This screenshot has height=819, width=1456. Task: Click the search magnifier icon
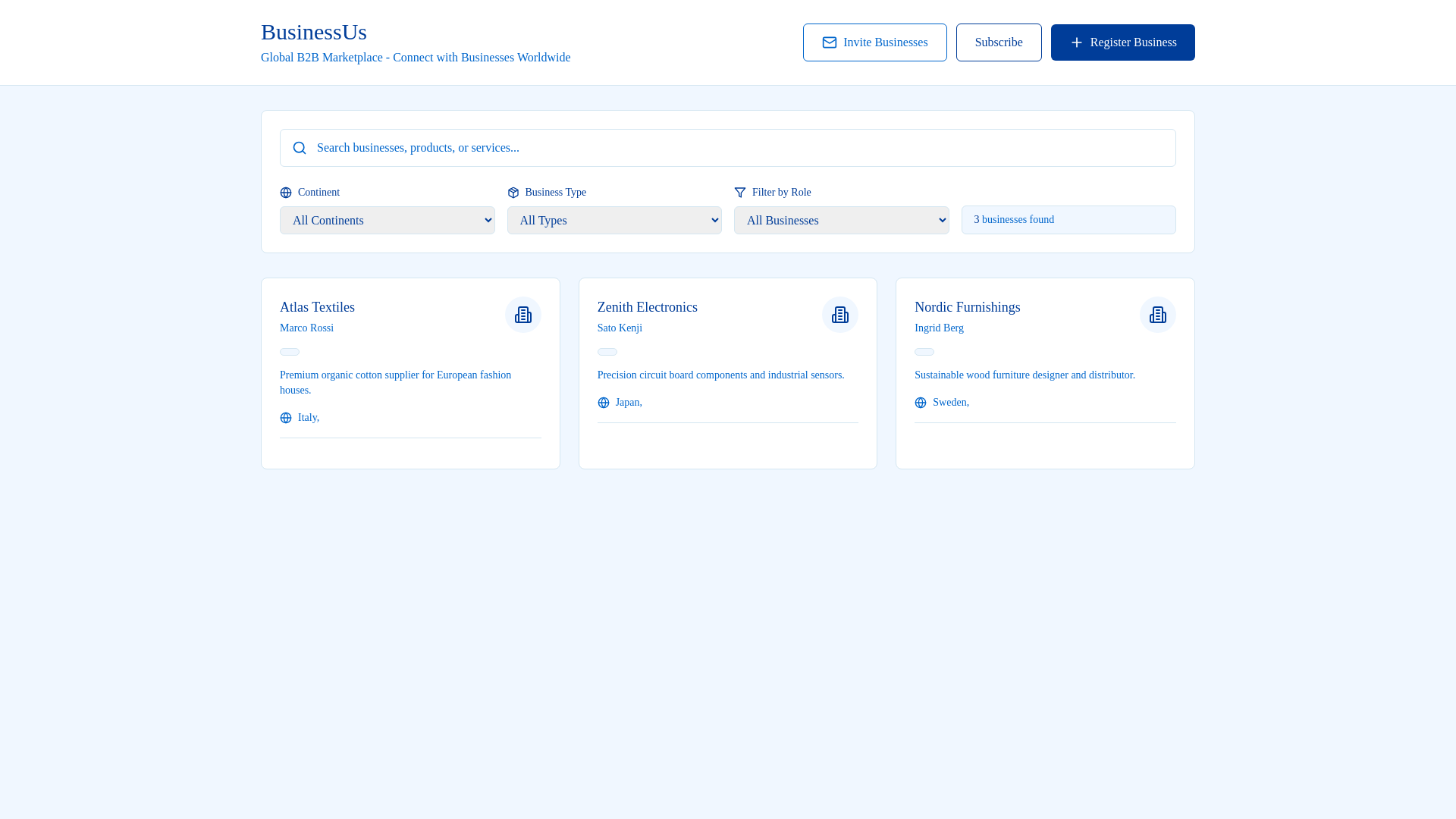pyautogui.click(x=300, y=148)
